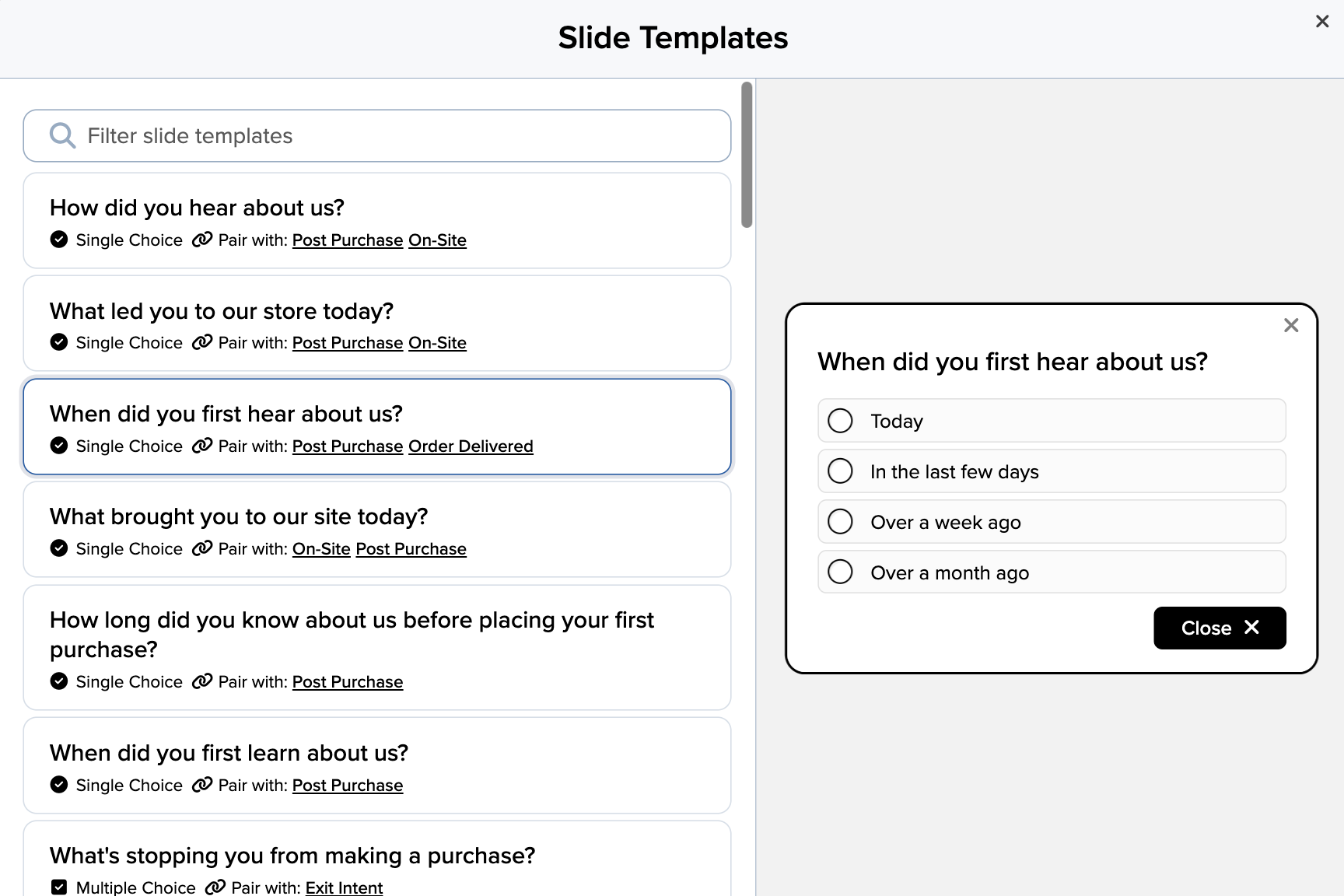This screenshot has width=1344, height=896.
Task: Choose 'In the last few days' option
Action: [x=840, y=471]
